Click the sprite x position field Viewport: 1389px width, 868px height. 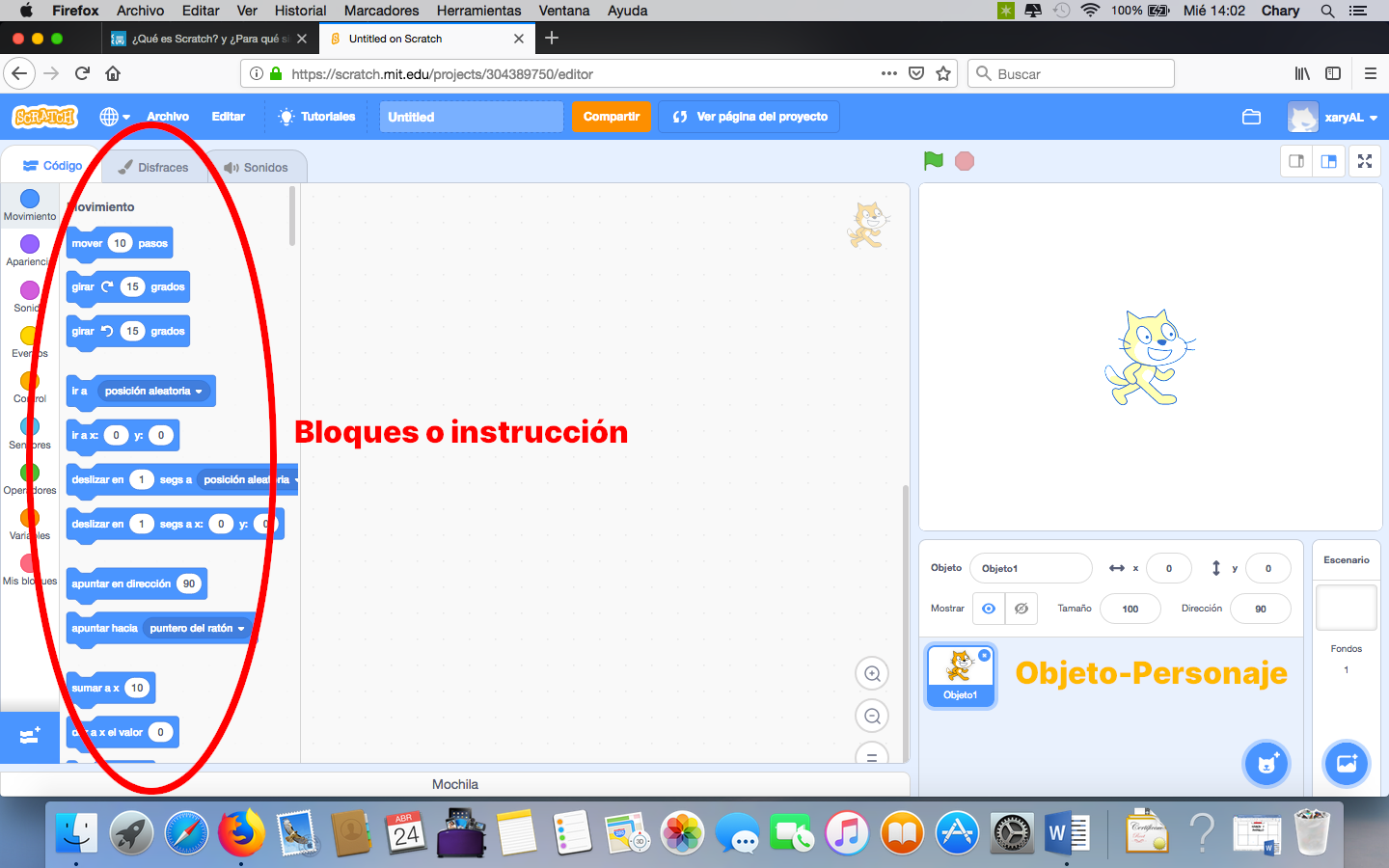click(1169, 568)
